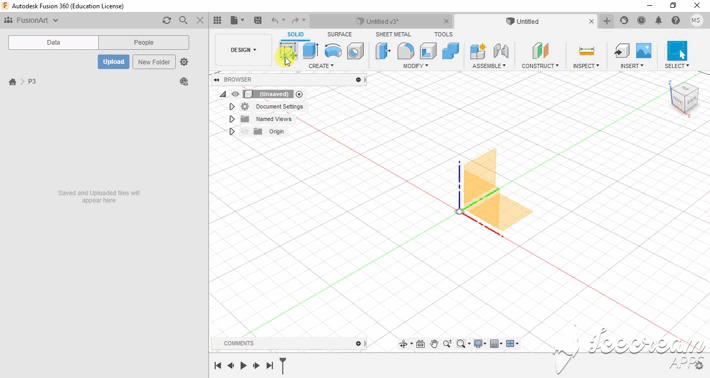Open the SELECT dropdown menu
Image resolution: width=710 pixels, height=378 pixels.
[x=677, y=66]
